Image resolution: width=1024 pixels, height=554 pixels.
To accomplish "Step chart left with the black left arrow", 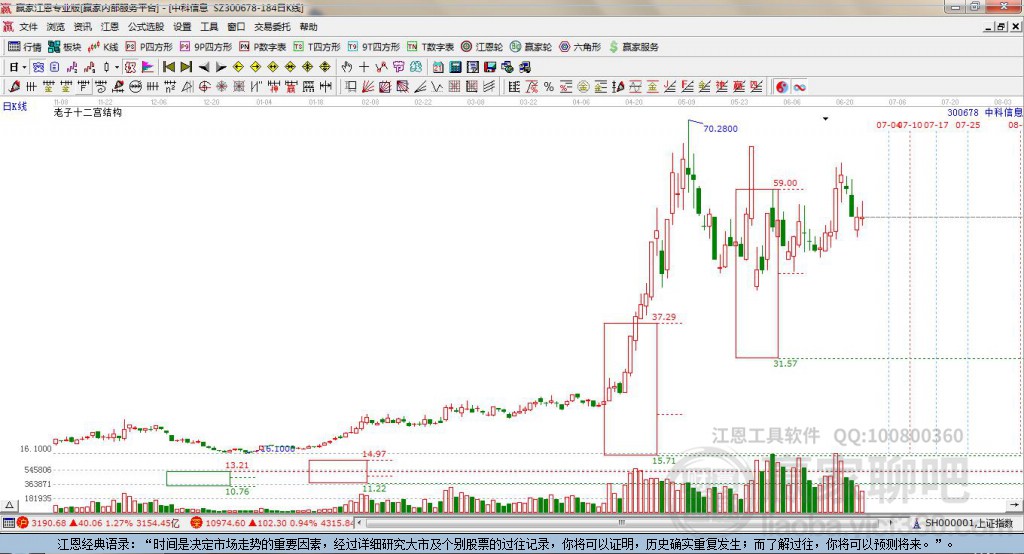I will pos(204,67).
